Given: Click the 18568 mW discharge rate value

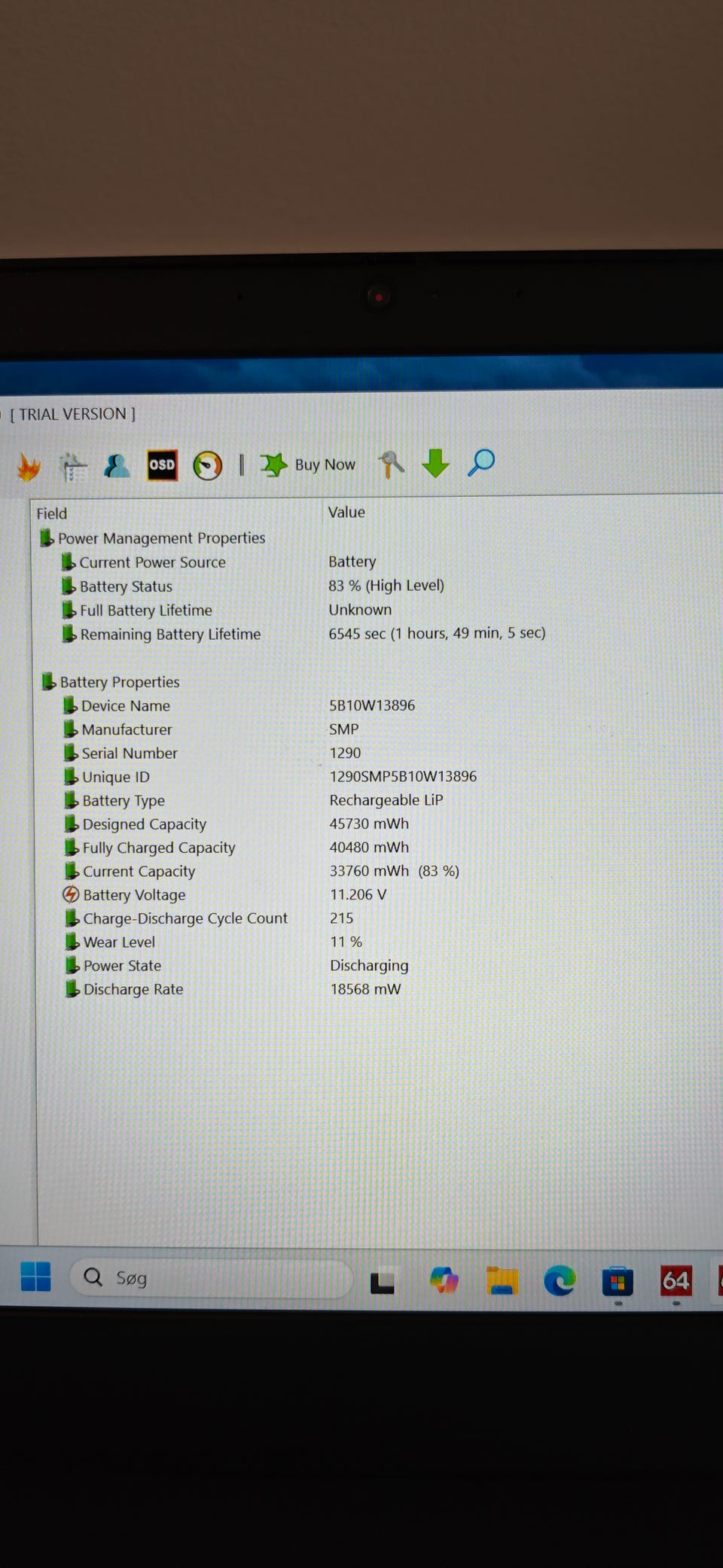Looking at the screenshot, I should click(366, 989).
